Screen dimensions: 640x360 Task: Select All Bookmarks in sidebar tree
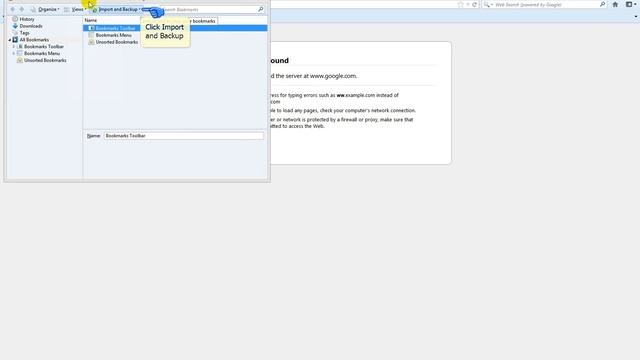tap(34, 40)
